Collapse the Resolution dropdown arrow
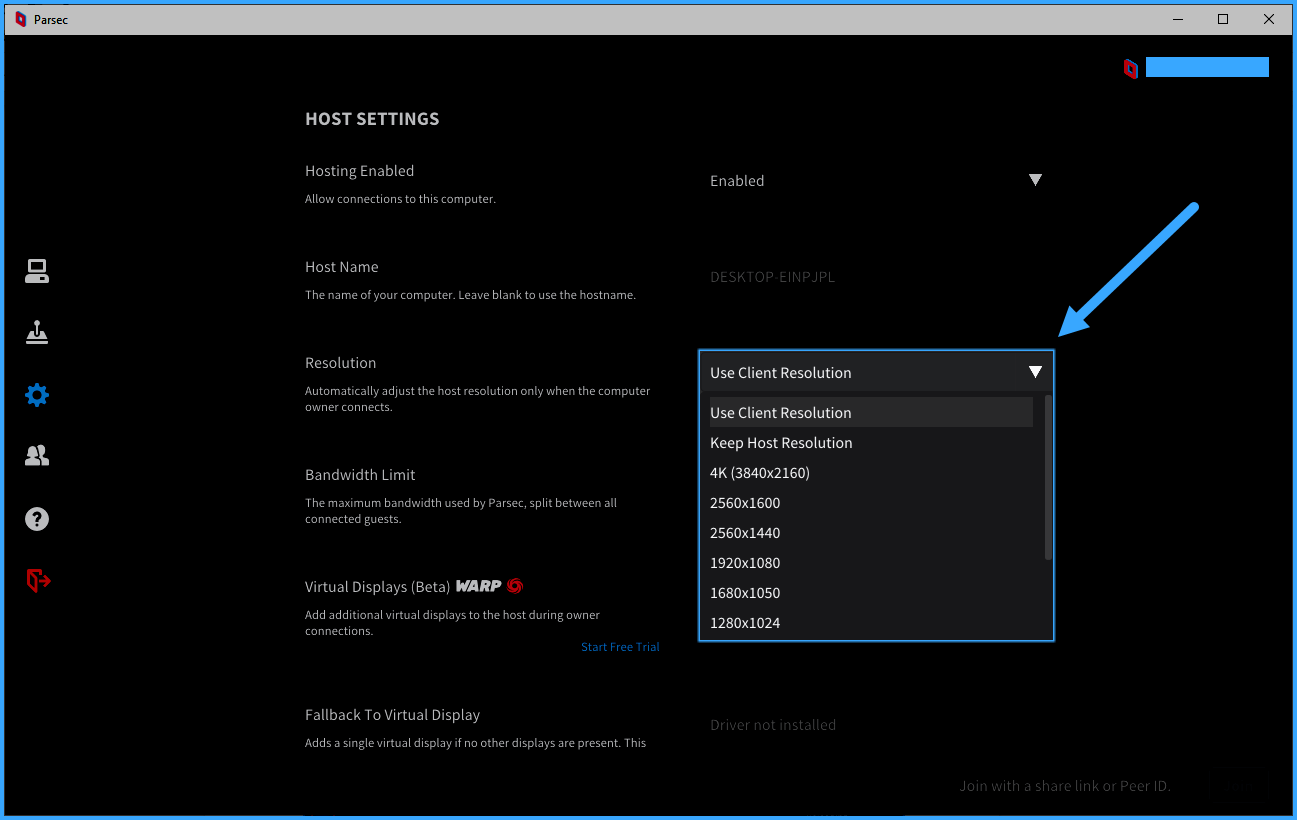Viewport: 1297px width, 820px height. (1035, 372)
